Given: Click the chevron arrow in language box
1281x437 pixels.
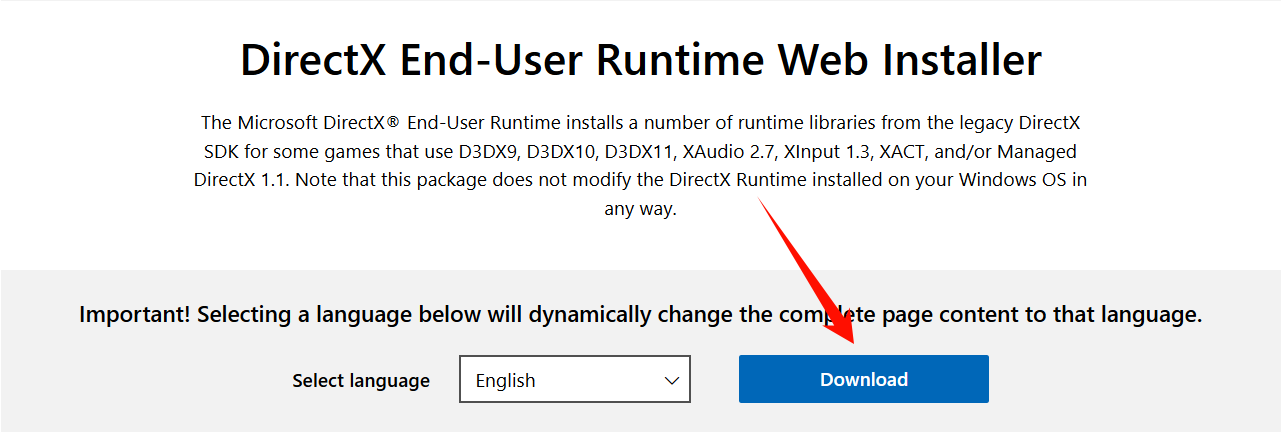Looking at the screenshot, I should pos(671,381).
